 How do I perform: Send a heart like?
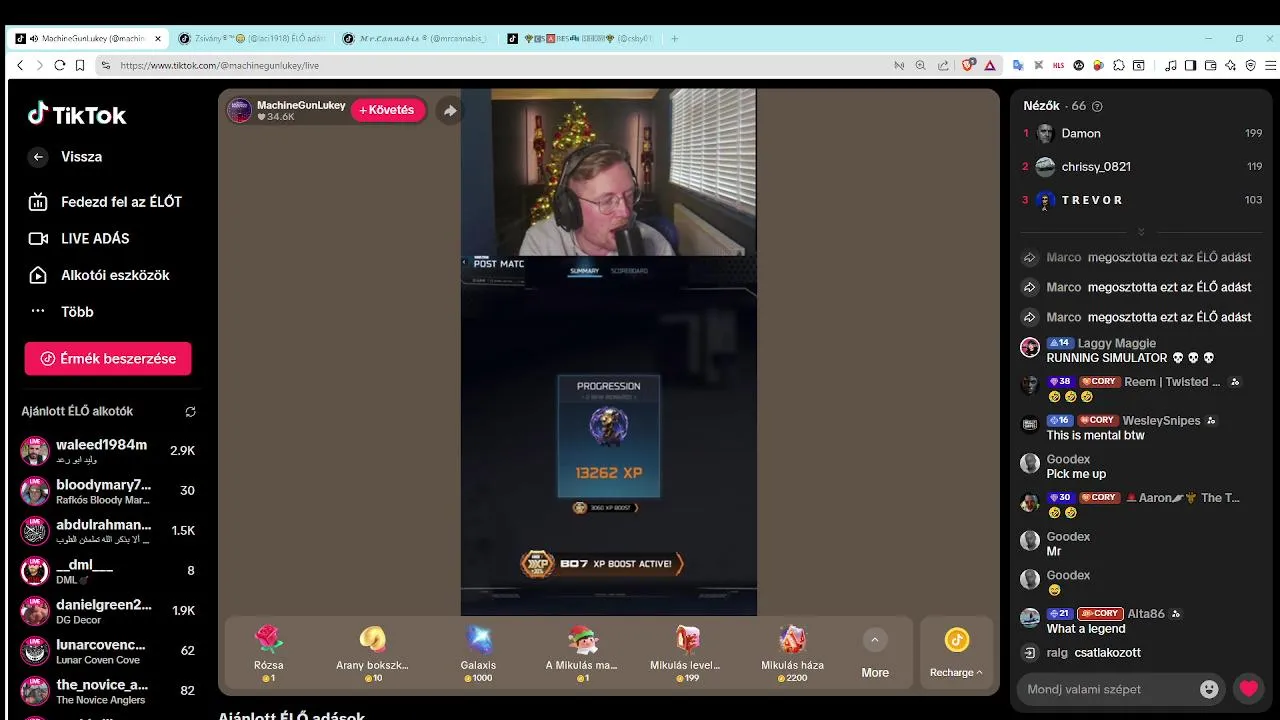pyautogui.click(x=1248, y=688)
